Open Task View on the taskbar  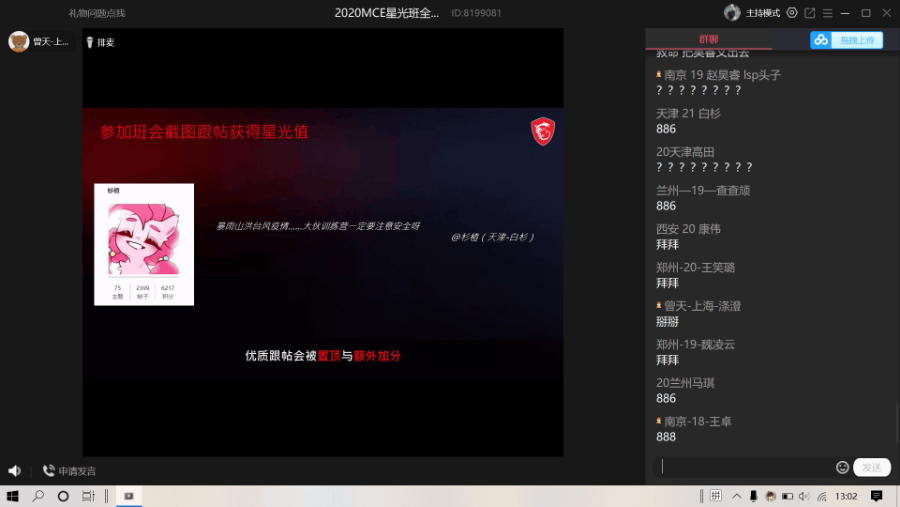(88, 496)
